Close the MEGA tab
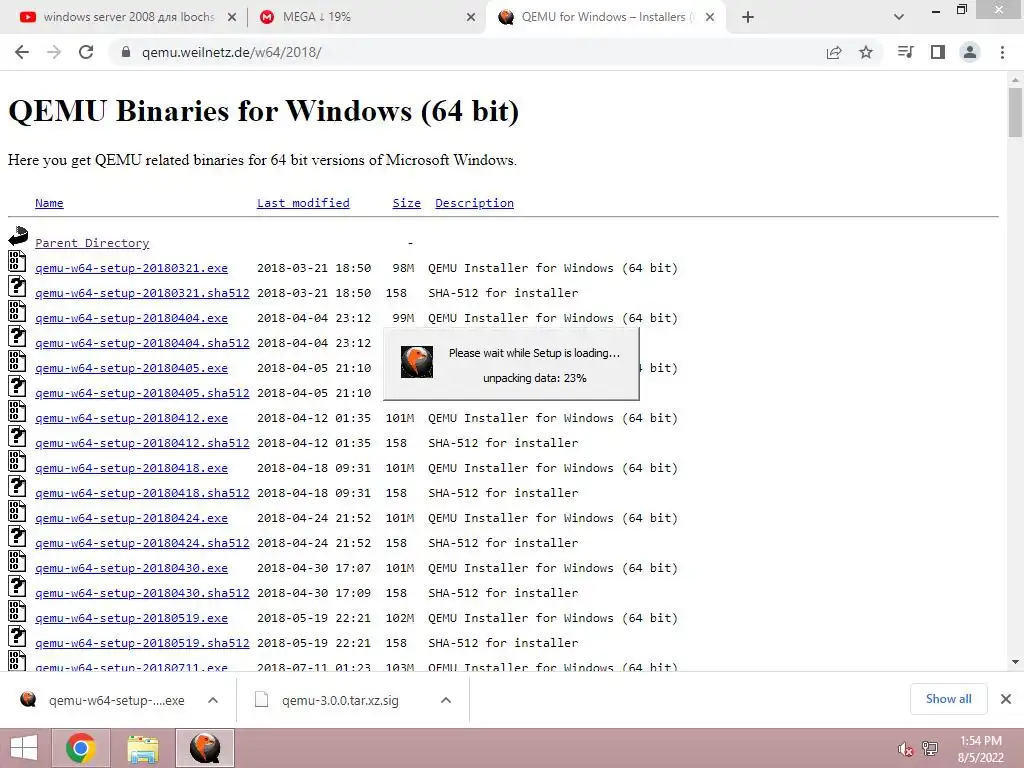The height and width of the screenshot is (768, 1024). [471, 18]
